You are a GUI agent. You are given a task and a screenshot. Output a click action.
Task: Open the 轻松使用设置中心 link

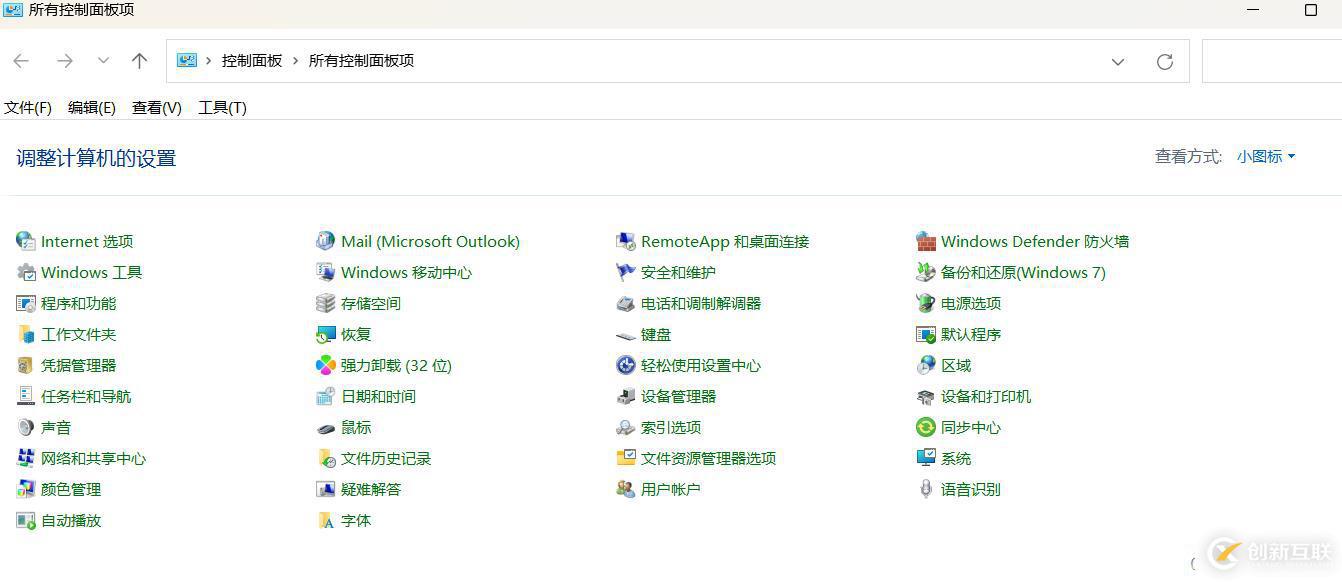pos(701,365)
